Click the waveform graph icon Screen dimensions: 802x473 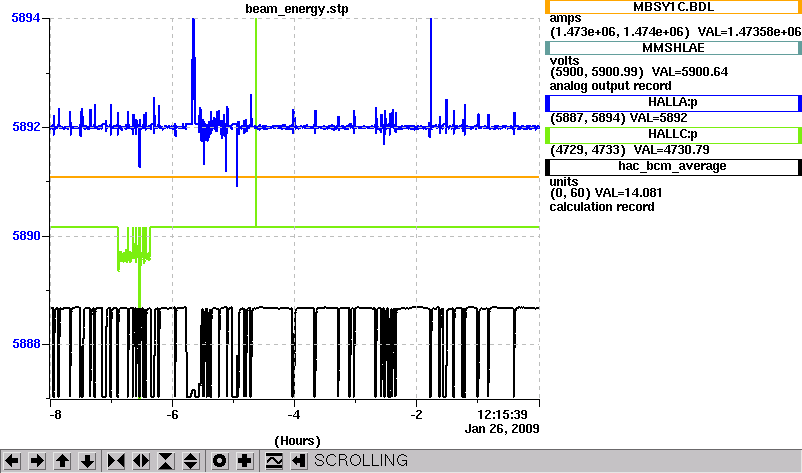[274, 461]
